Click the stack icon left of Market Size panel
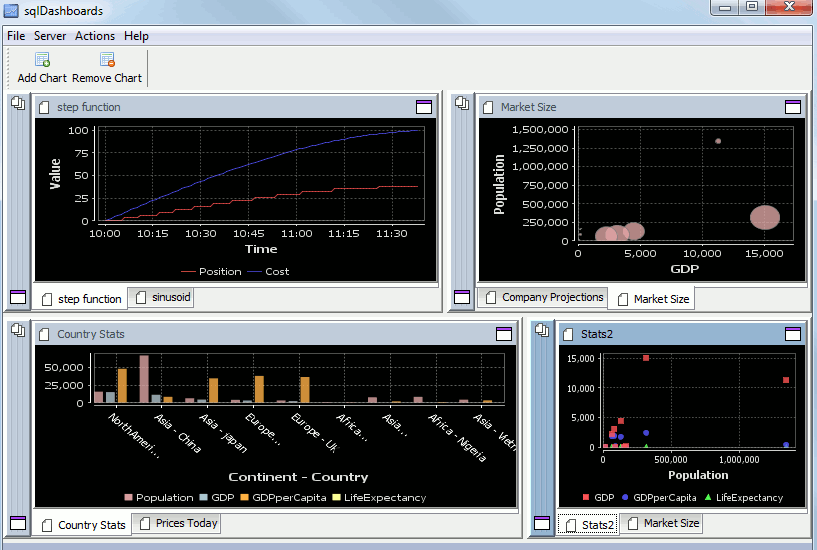The image size is (817, 550). [x=462, y=103]
